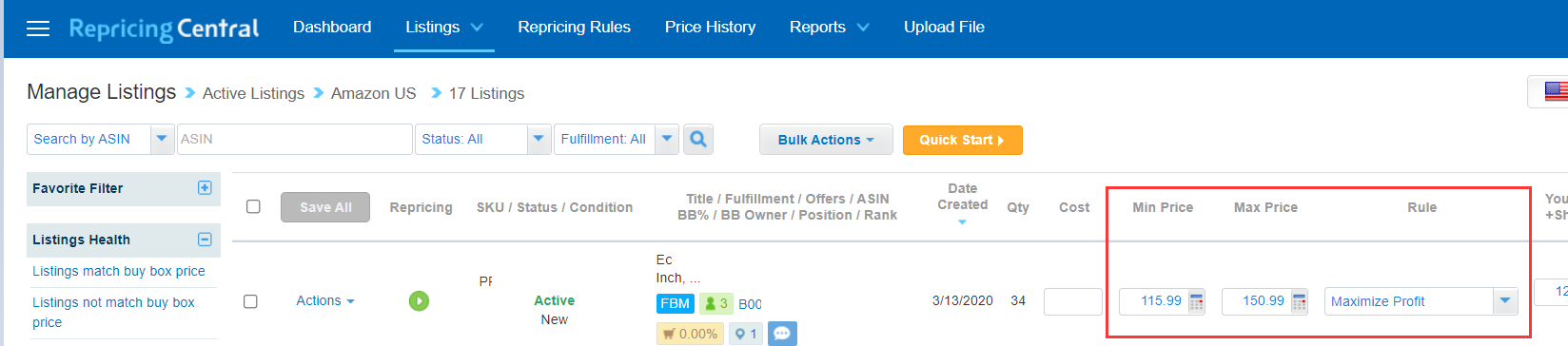Screen dimensions: 1568x346
Task: Check the first listing row checkbox
Action: pos(250,301)
